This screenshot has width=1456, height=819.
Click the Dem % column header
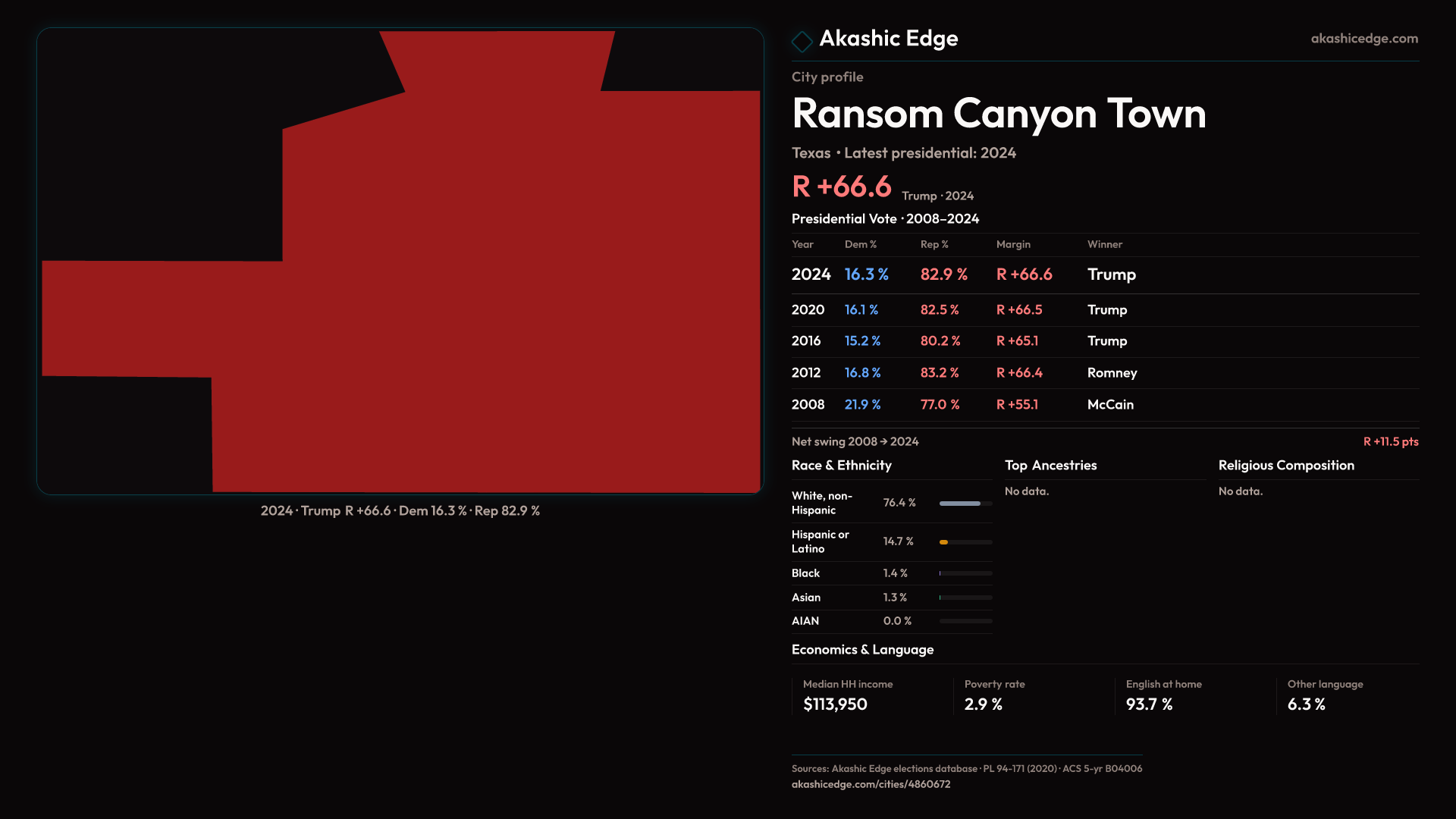coord(860,244)
